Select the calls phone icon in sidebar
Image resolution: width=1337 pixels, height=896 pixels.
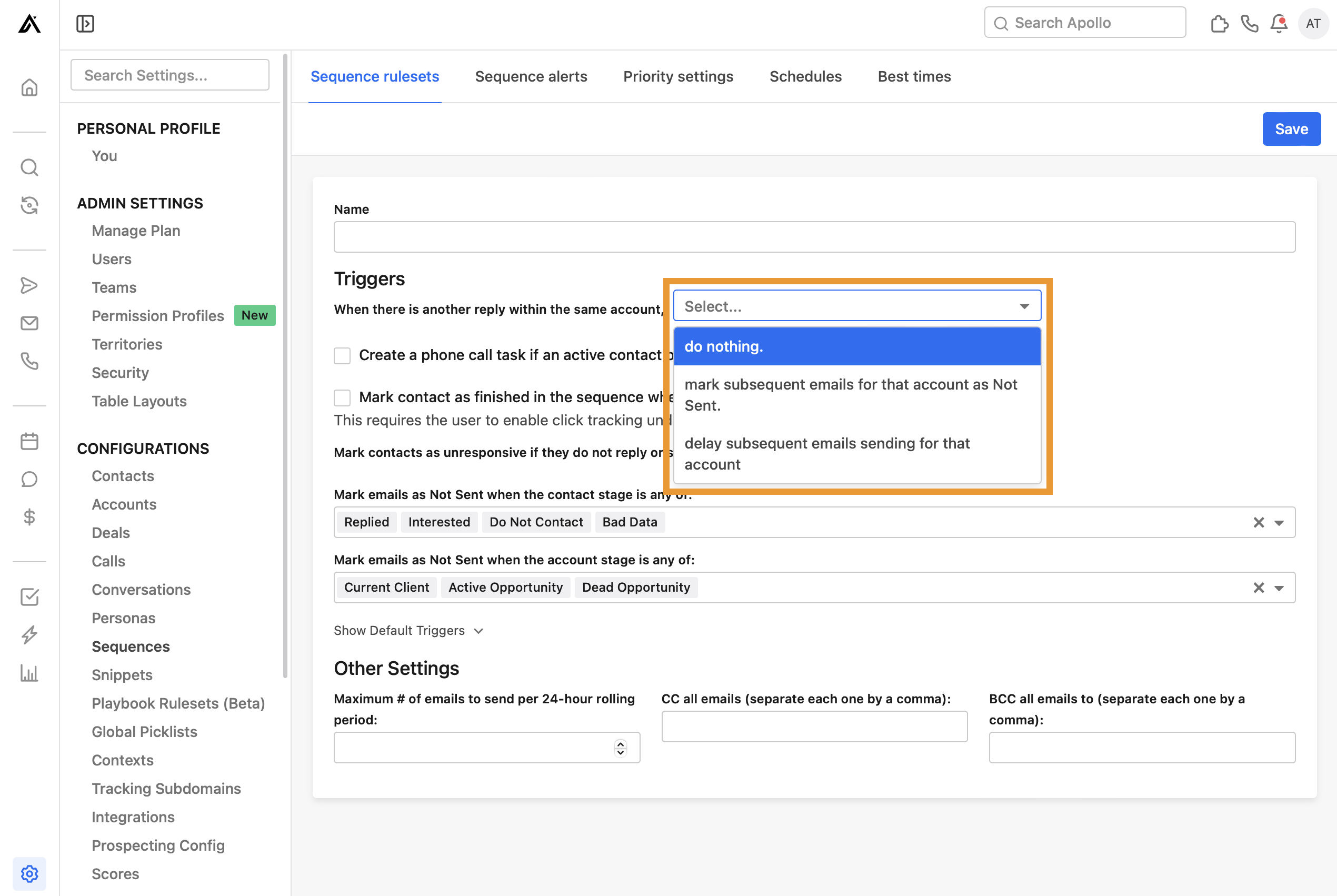30,362
